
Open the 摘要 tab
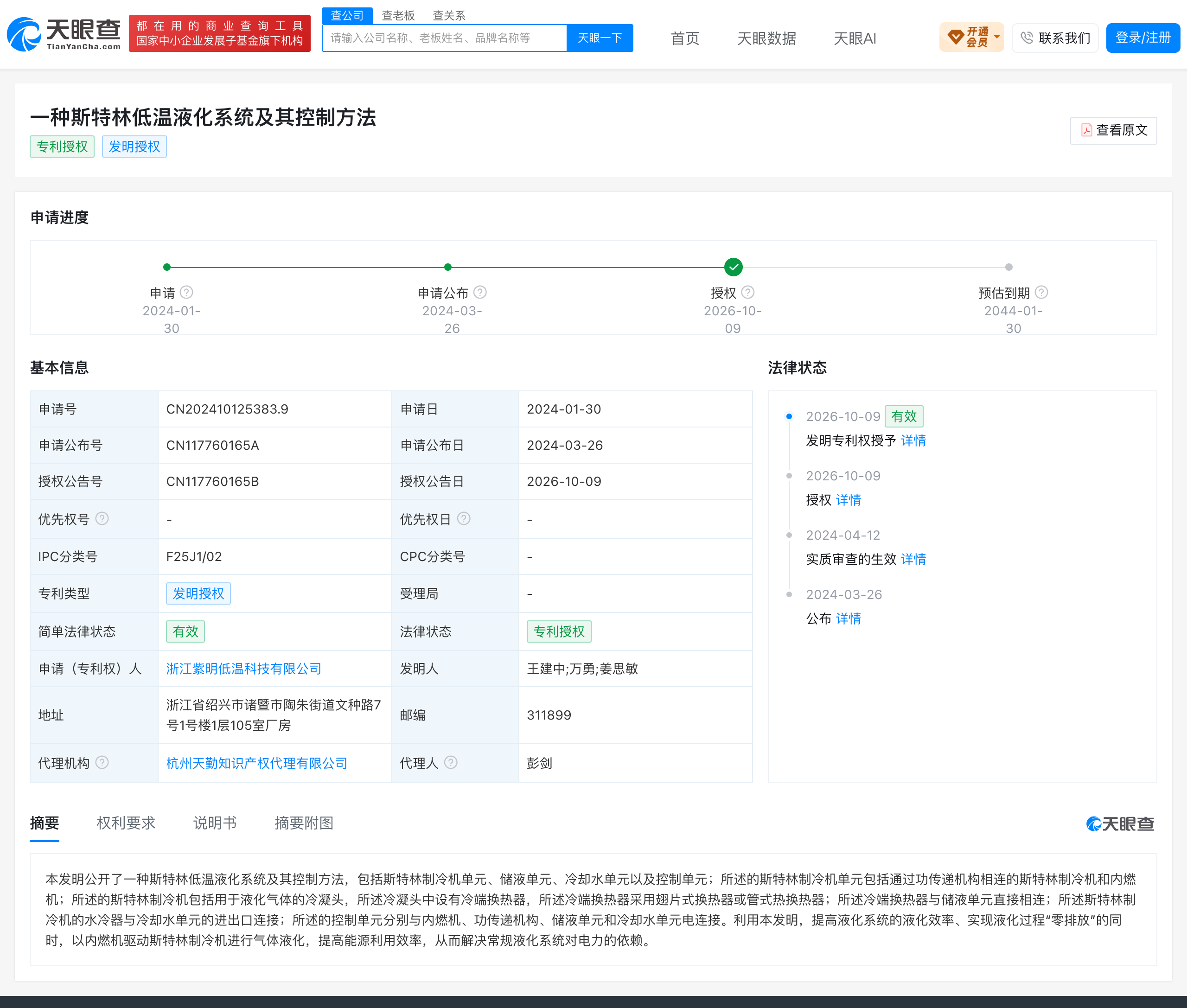pos(45,823)
